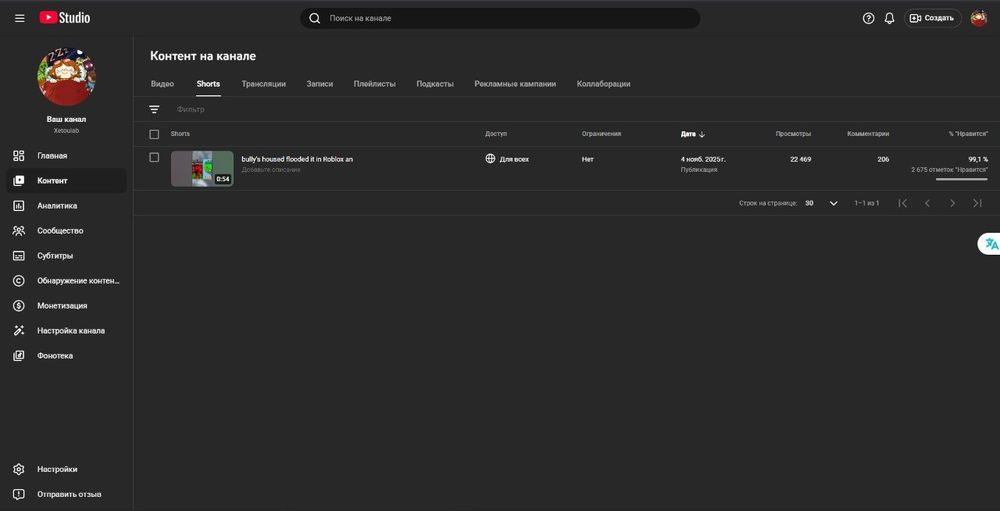Tick the bully's house short checkbox

154,157
